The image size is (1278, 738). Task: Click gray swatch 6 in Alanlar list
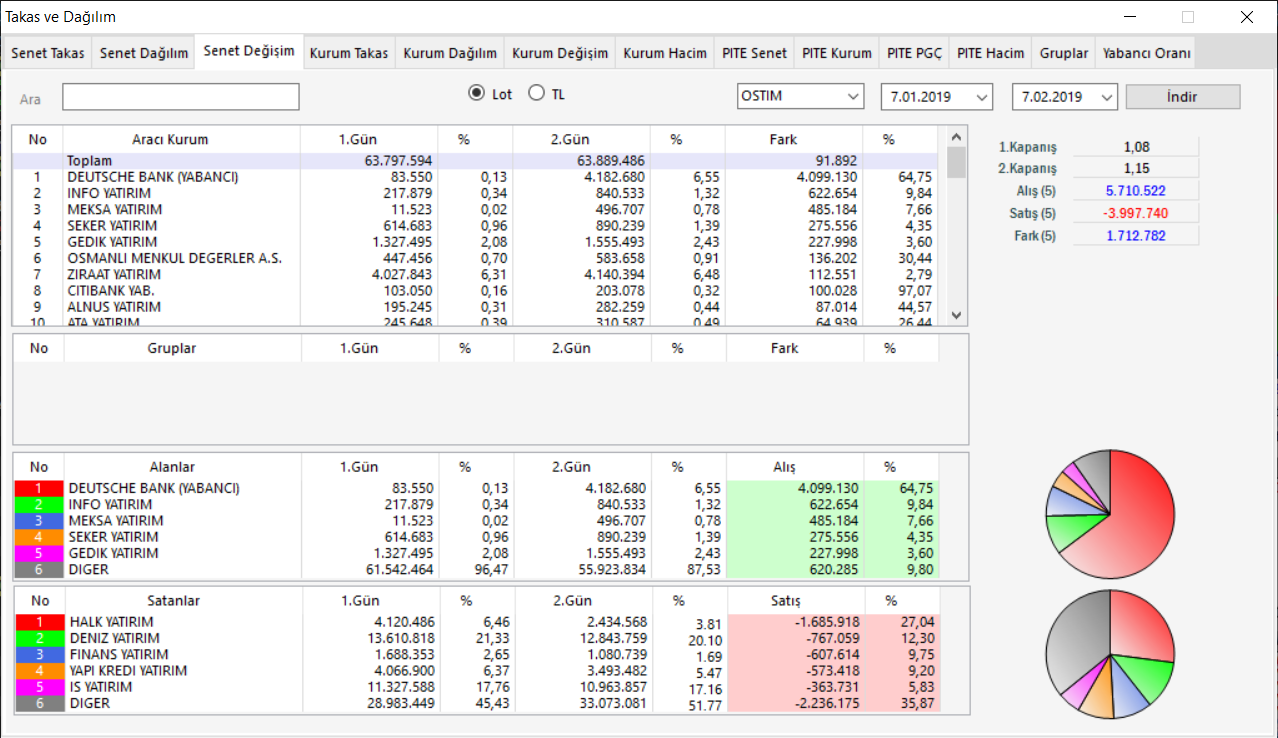click(38, 570)
